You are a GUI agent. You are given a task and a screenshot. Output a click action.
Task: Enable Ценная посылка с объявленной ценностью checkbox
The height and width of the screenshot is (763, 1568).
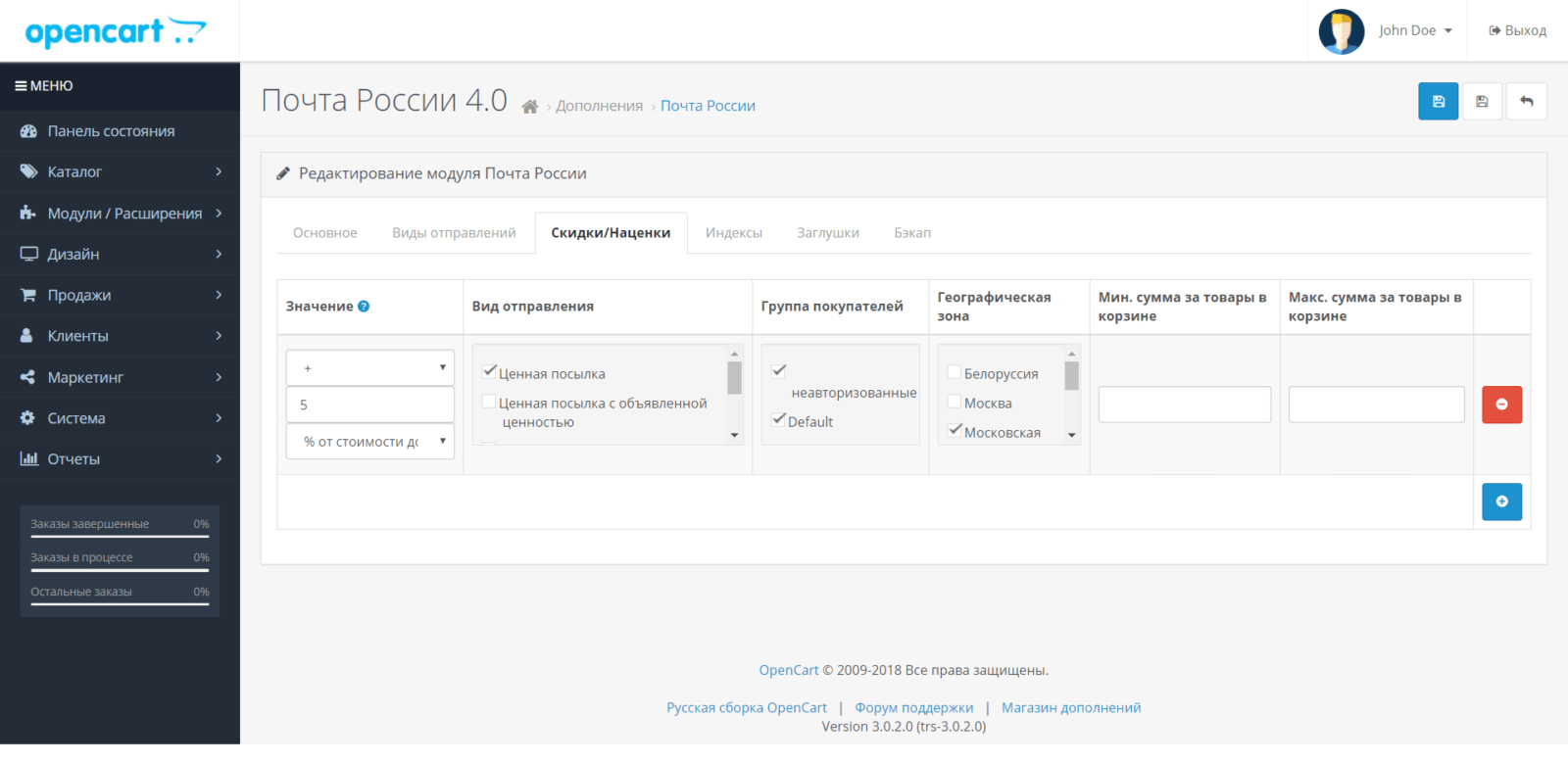coord(489,401)
